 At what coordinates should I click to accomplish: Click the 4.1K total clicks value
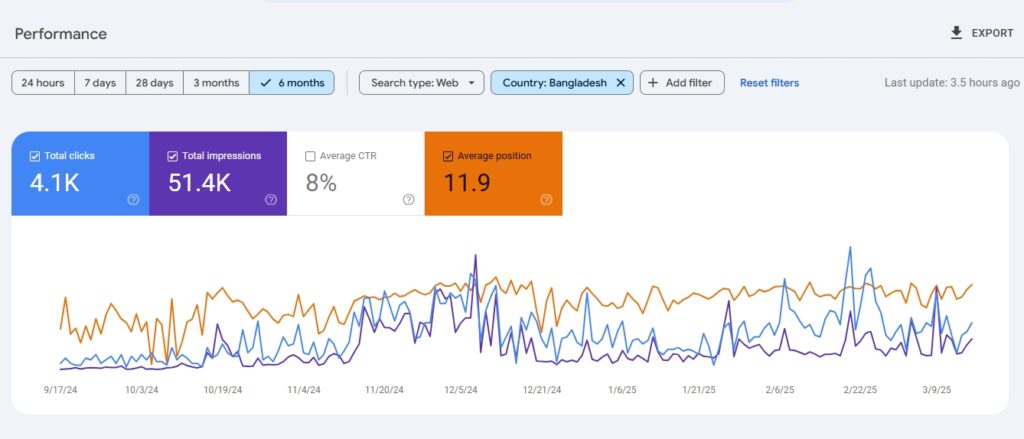coord(55,183)
